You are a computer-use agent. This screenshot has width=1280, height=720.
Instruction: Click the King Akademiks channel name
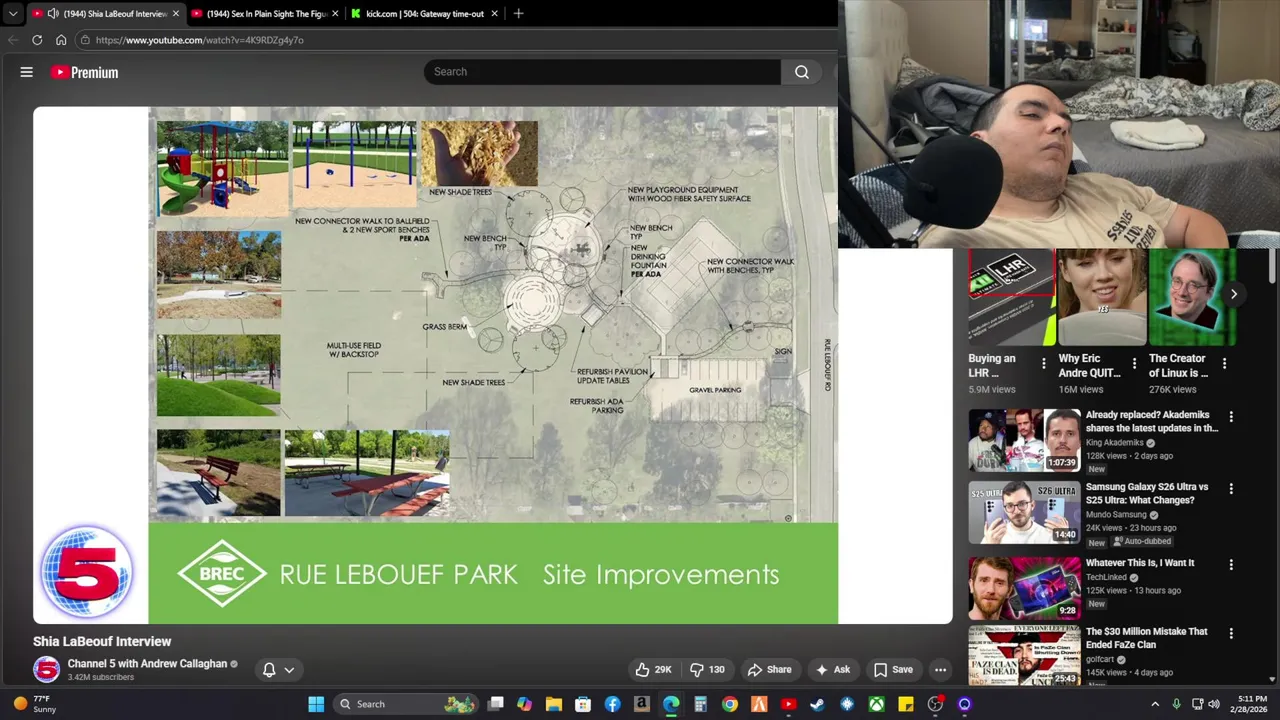[x=1114, y=443]
